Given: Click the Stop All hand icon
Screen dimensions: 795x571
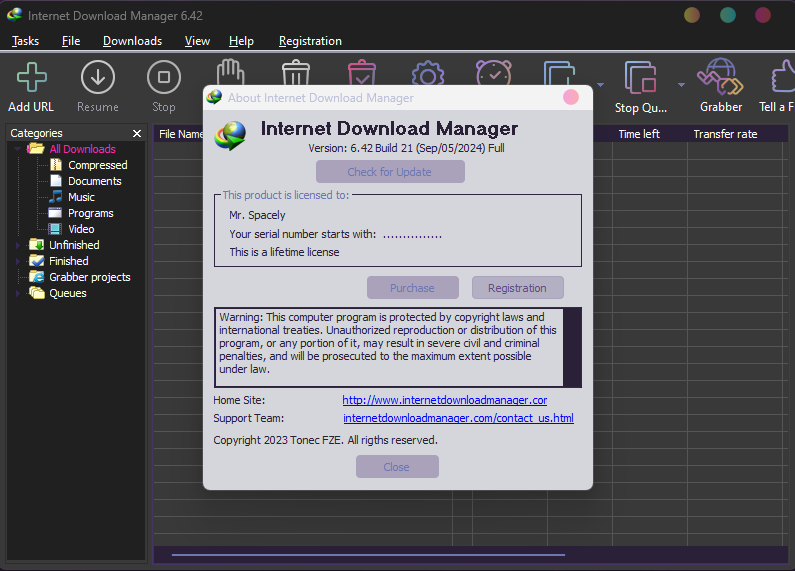Looking at the screenshot, I should (x=230, y=72).
